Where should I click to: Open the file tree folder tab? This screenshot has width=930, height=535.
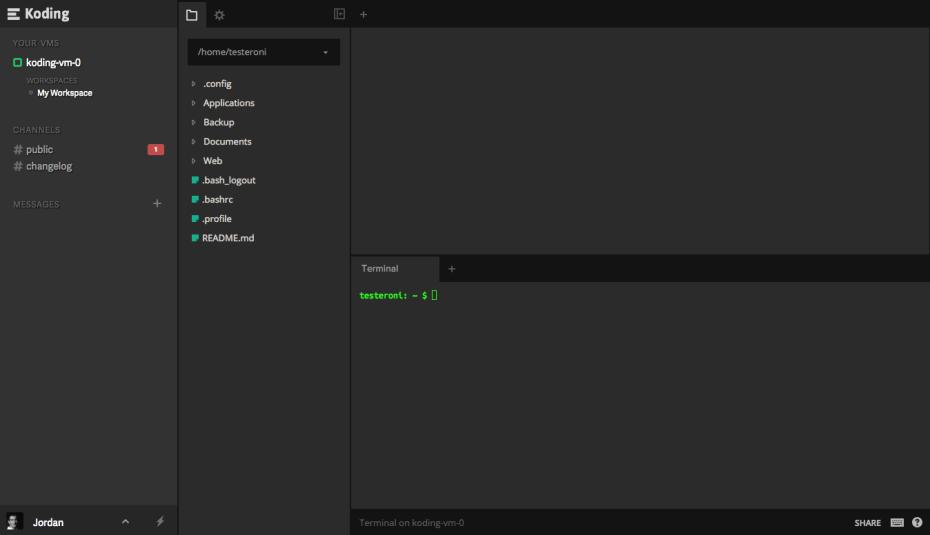pos(192,15)
